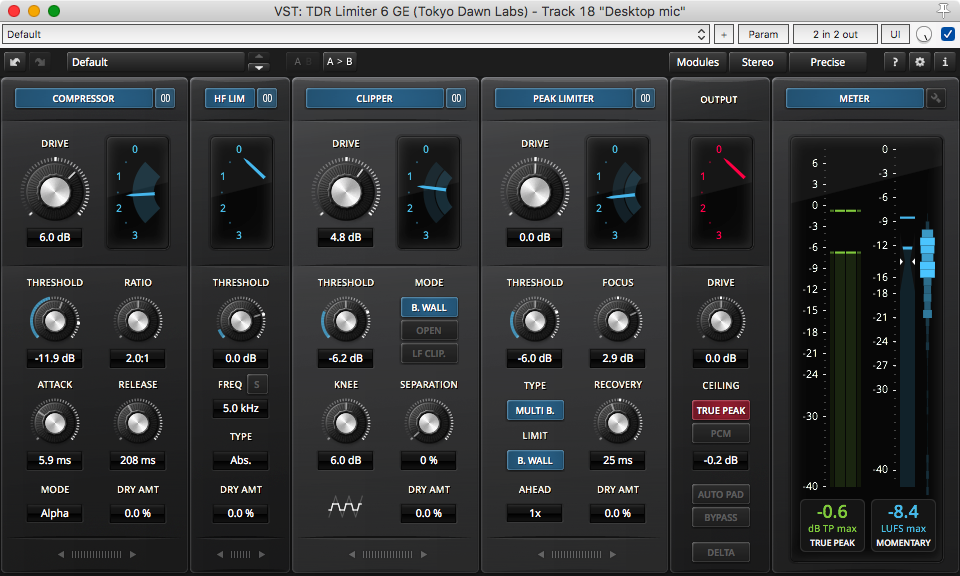Move Clipper module left arrow
The width and height of the screenshot is (960, 576).
tap(351, 555)
